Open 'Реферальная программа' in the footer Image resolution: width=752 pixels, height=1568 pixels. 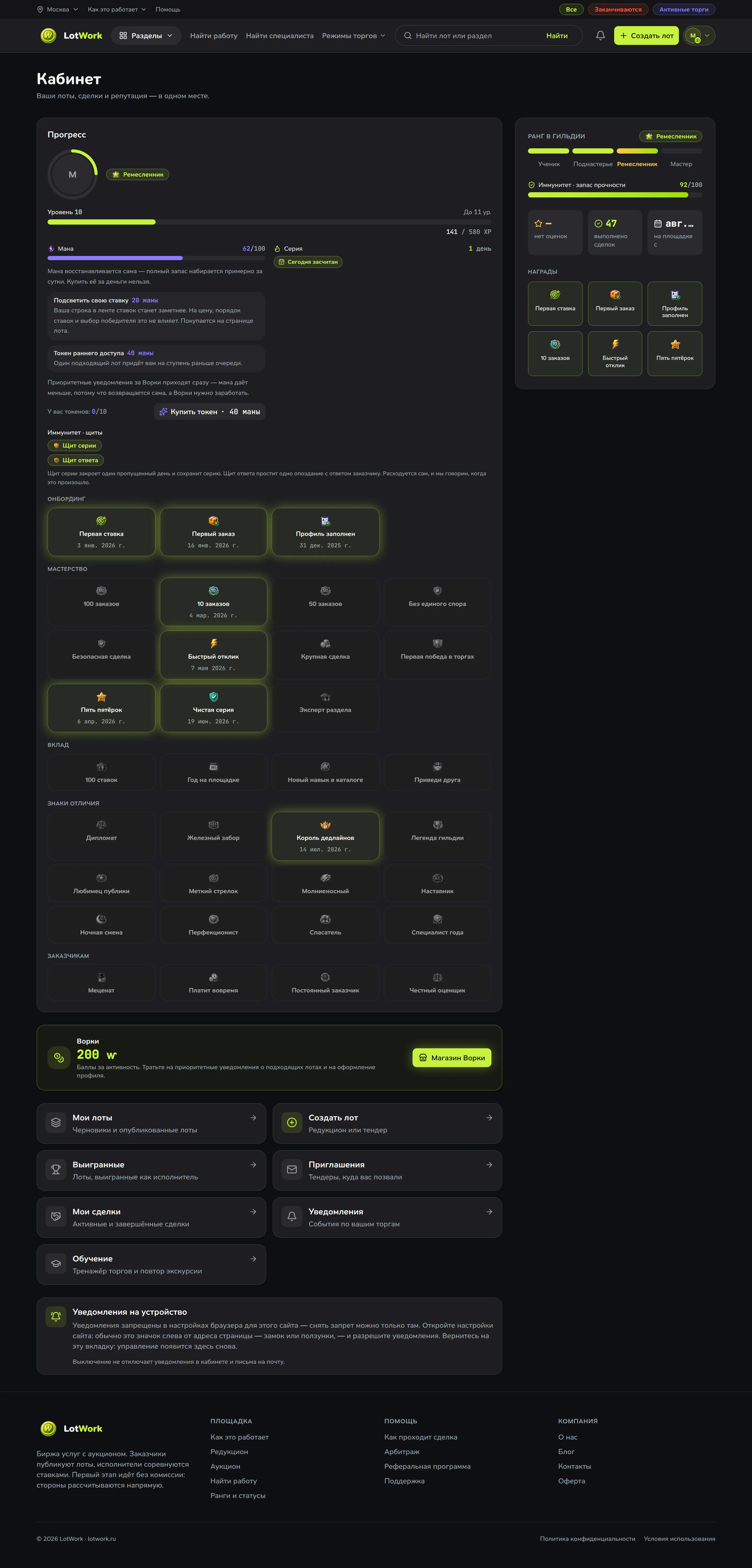[428, 1466]
